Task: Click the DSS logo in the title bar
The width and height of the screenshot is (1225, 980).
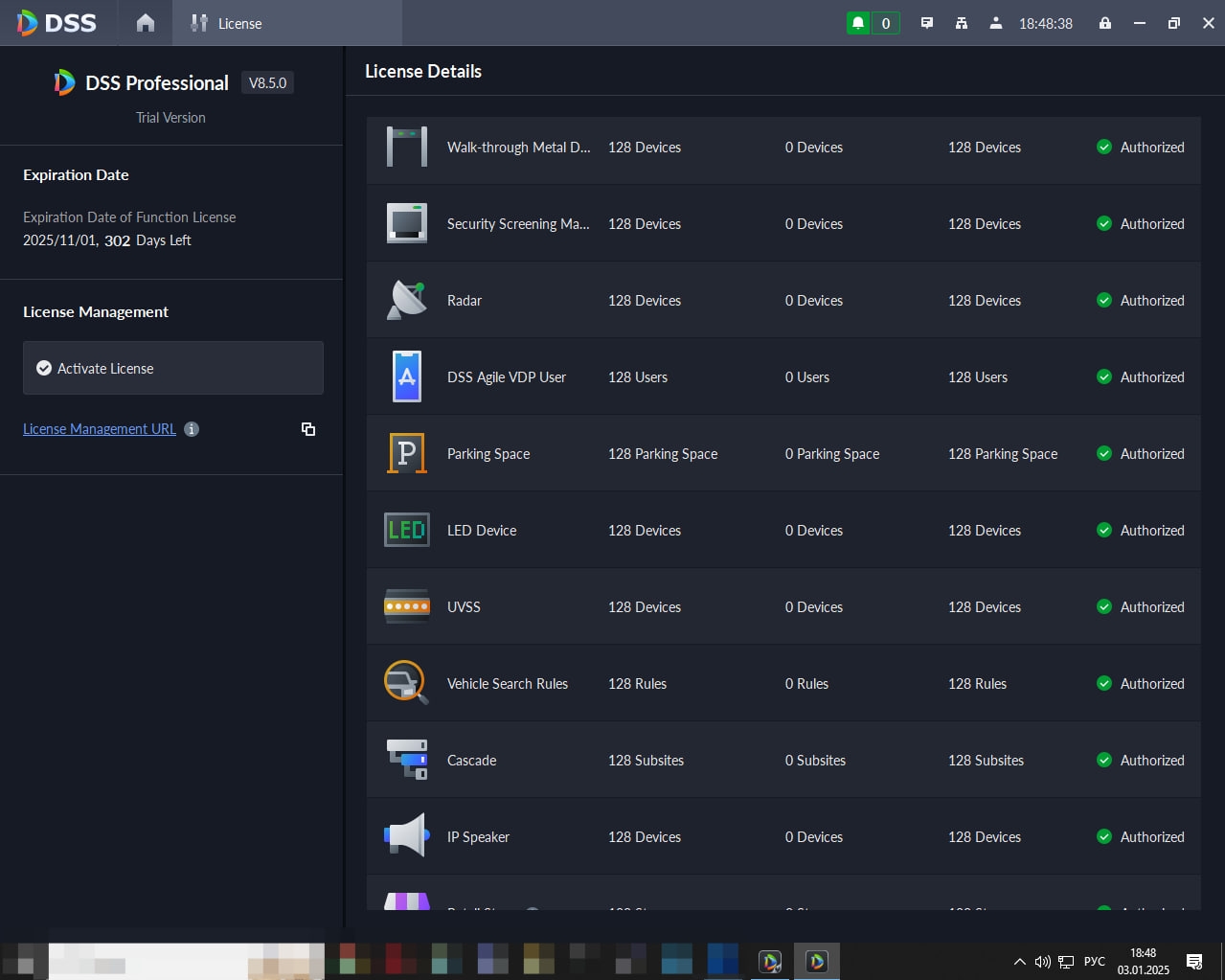Action: click(57, 23)
